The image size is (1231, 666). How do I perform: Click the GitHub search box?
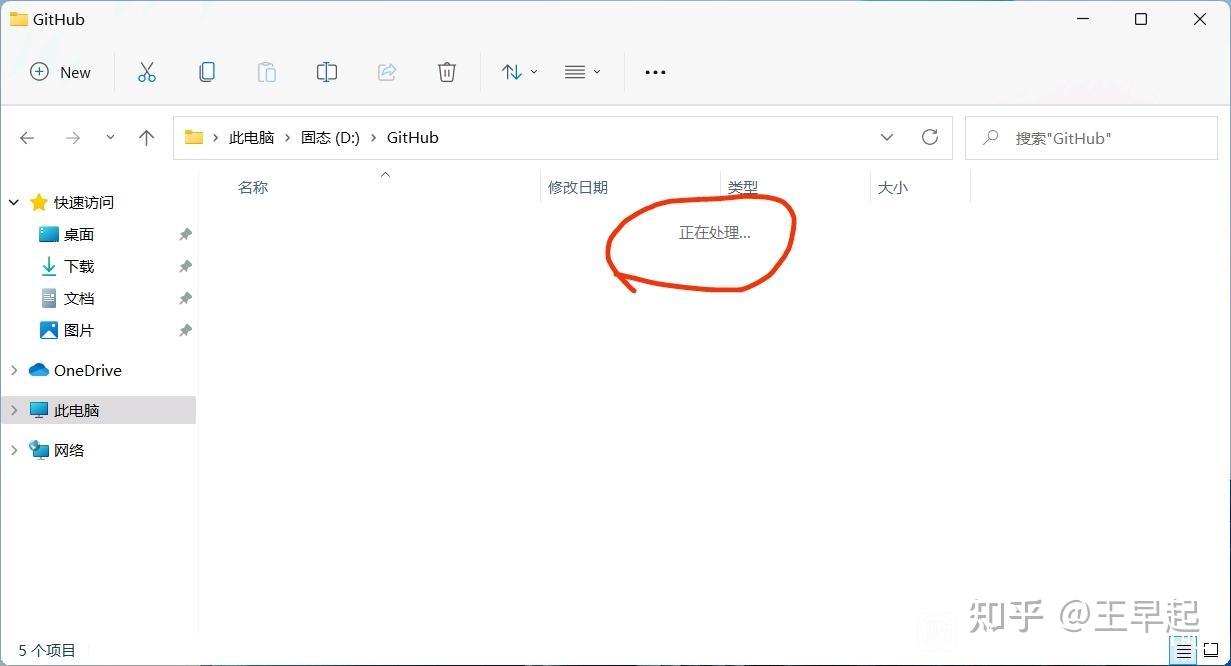point(1090,137)
